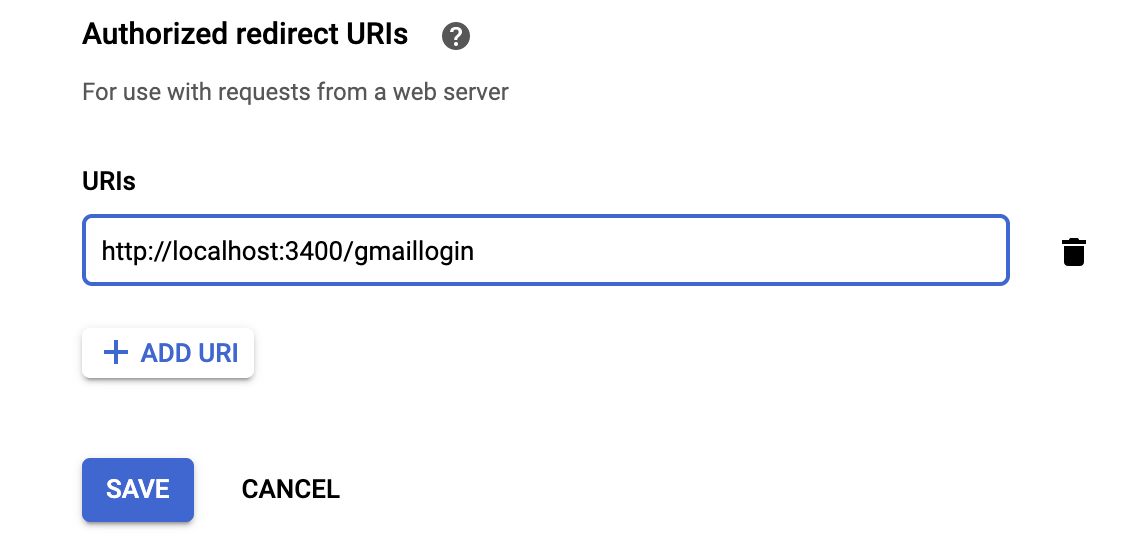Screen dimensions: 1146x550
Task: Add another URI row
Action: (168, 353)
